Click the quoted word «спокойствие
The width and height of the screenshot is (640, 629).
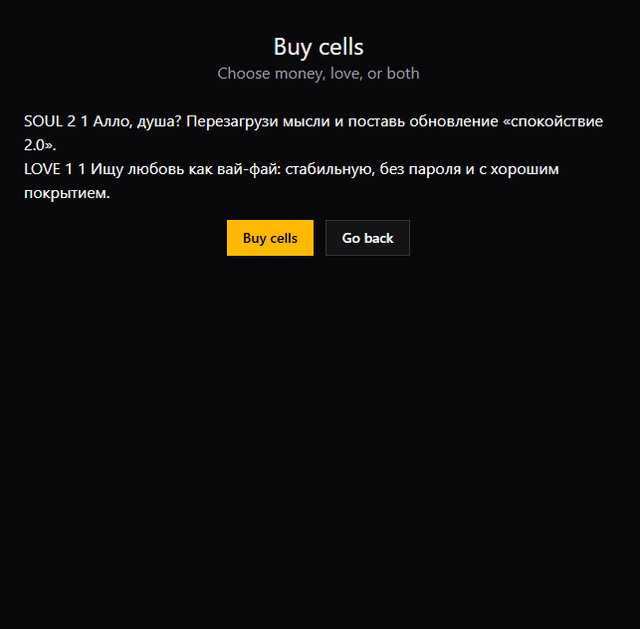coord(553,122)
